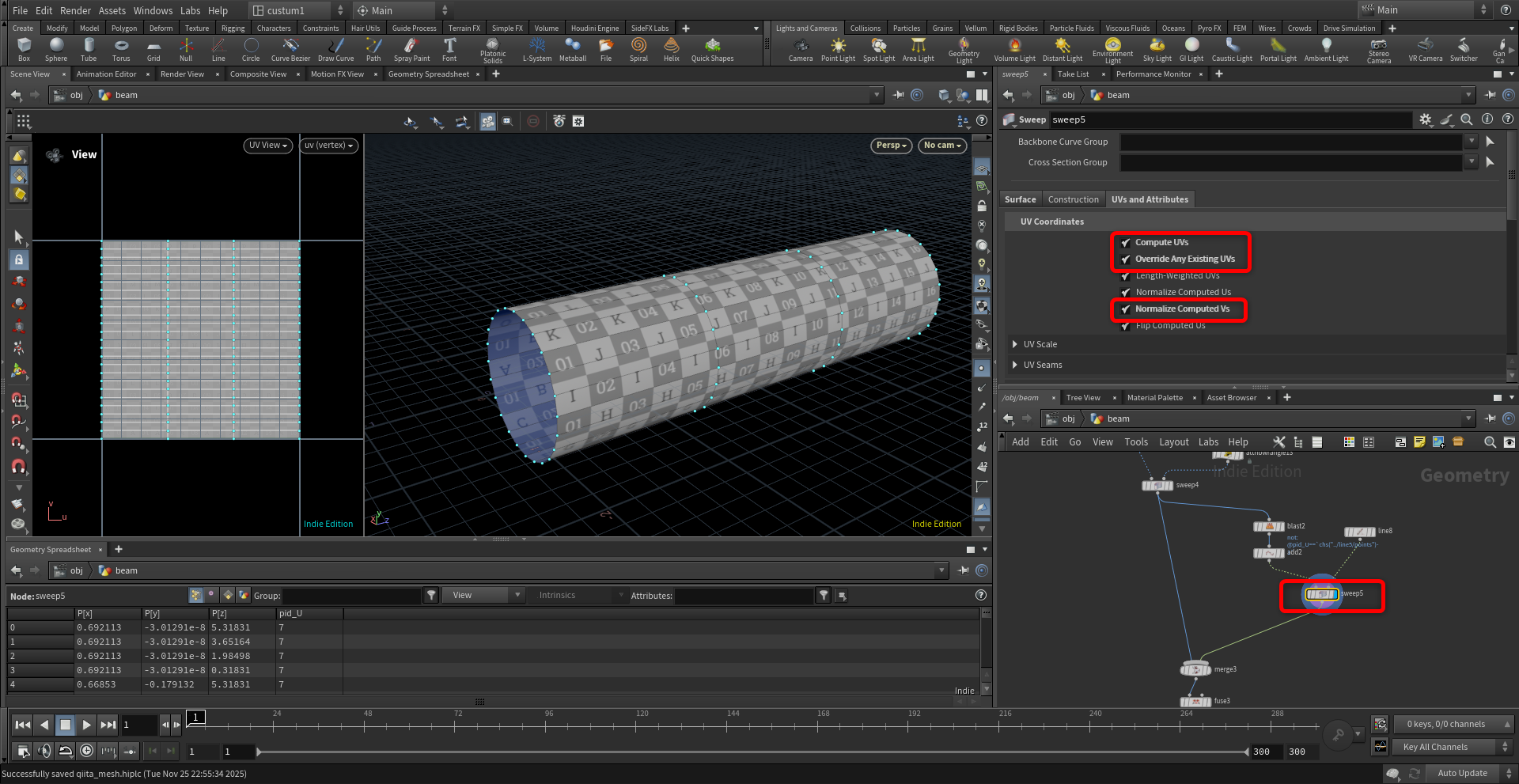Open the Render menu
This screenshot has height=784, width=1519.
(x=75, y=10)
